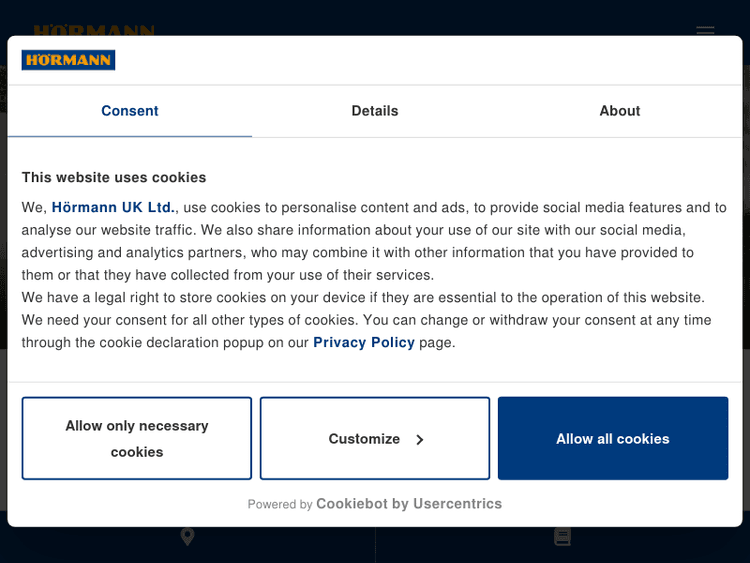The image size is (750, 563).
Task: Open the Privacy Policy link
Action: tap(364, 342)
